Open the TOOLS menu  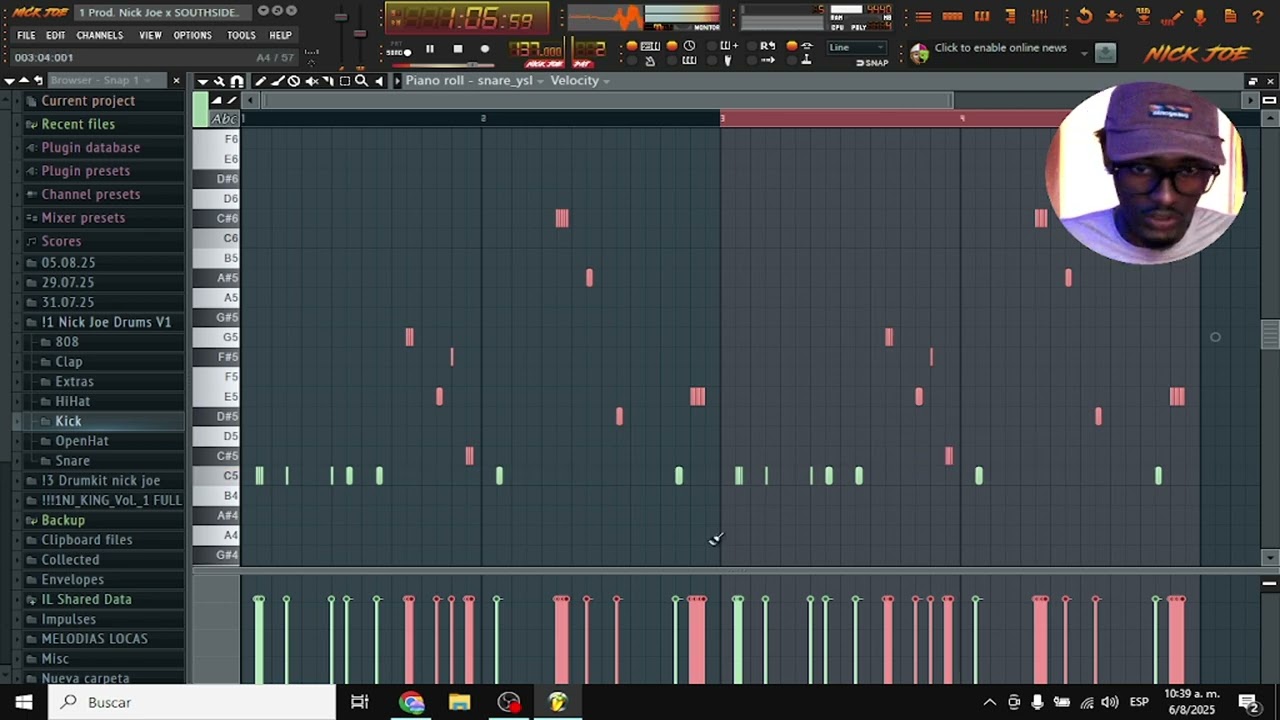tap(241, 35)
